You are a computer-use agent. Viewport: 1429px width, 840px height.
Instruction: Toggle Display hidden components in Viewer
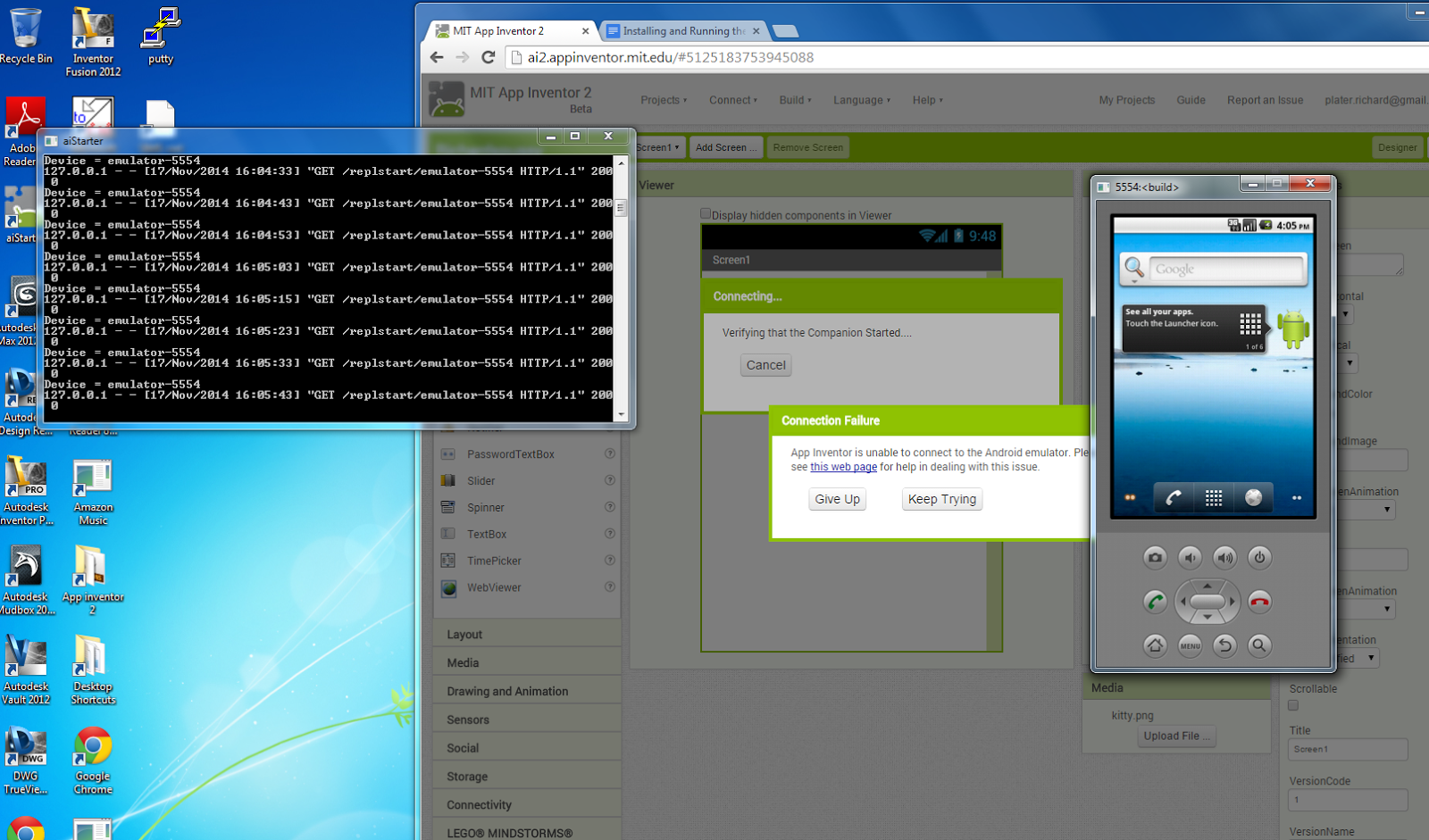coord(706,214)
